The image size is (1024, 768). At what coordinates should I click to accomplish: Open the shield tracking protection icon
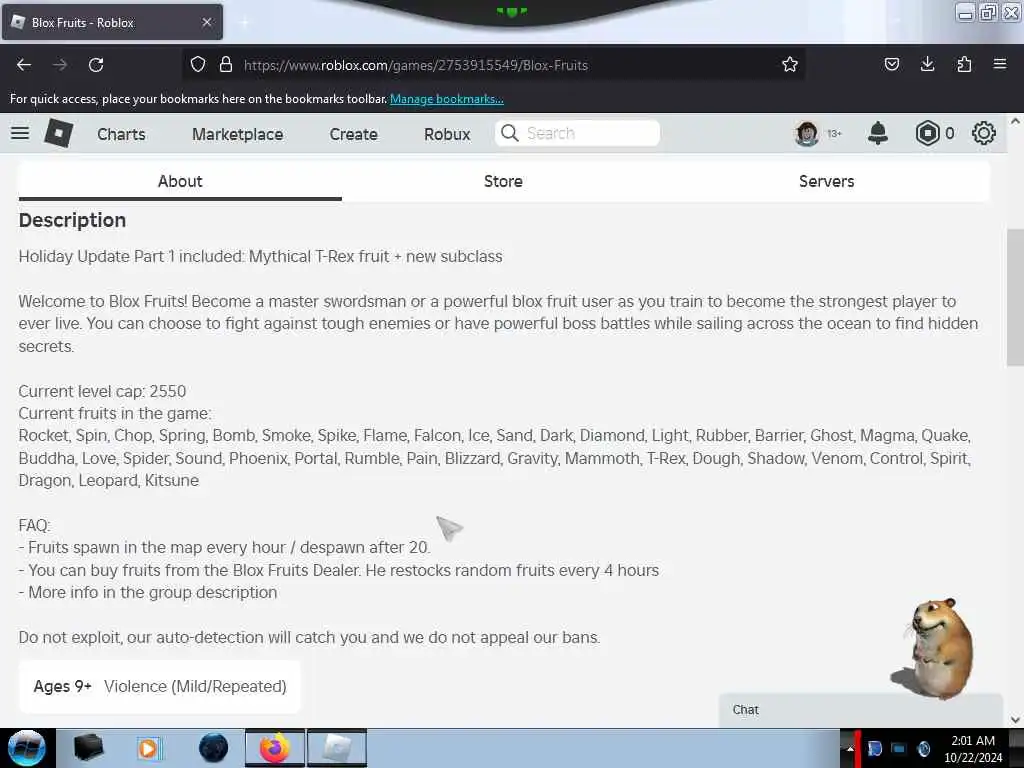198,65
